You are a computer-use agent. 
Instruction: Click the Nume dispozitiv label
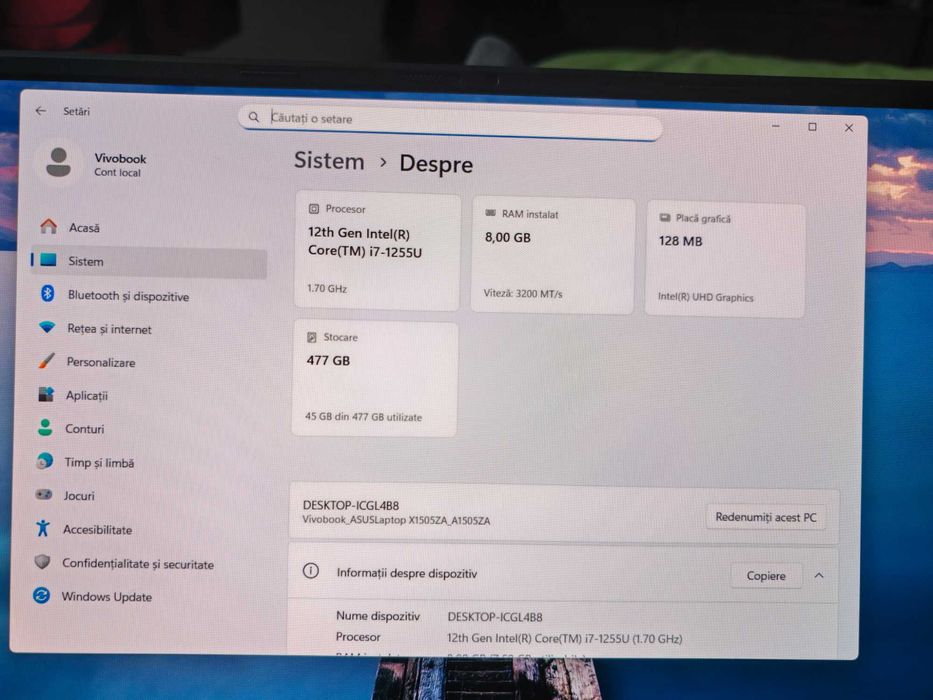click(378, 616)
